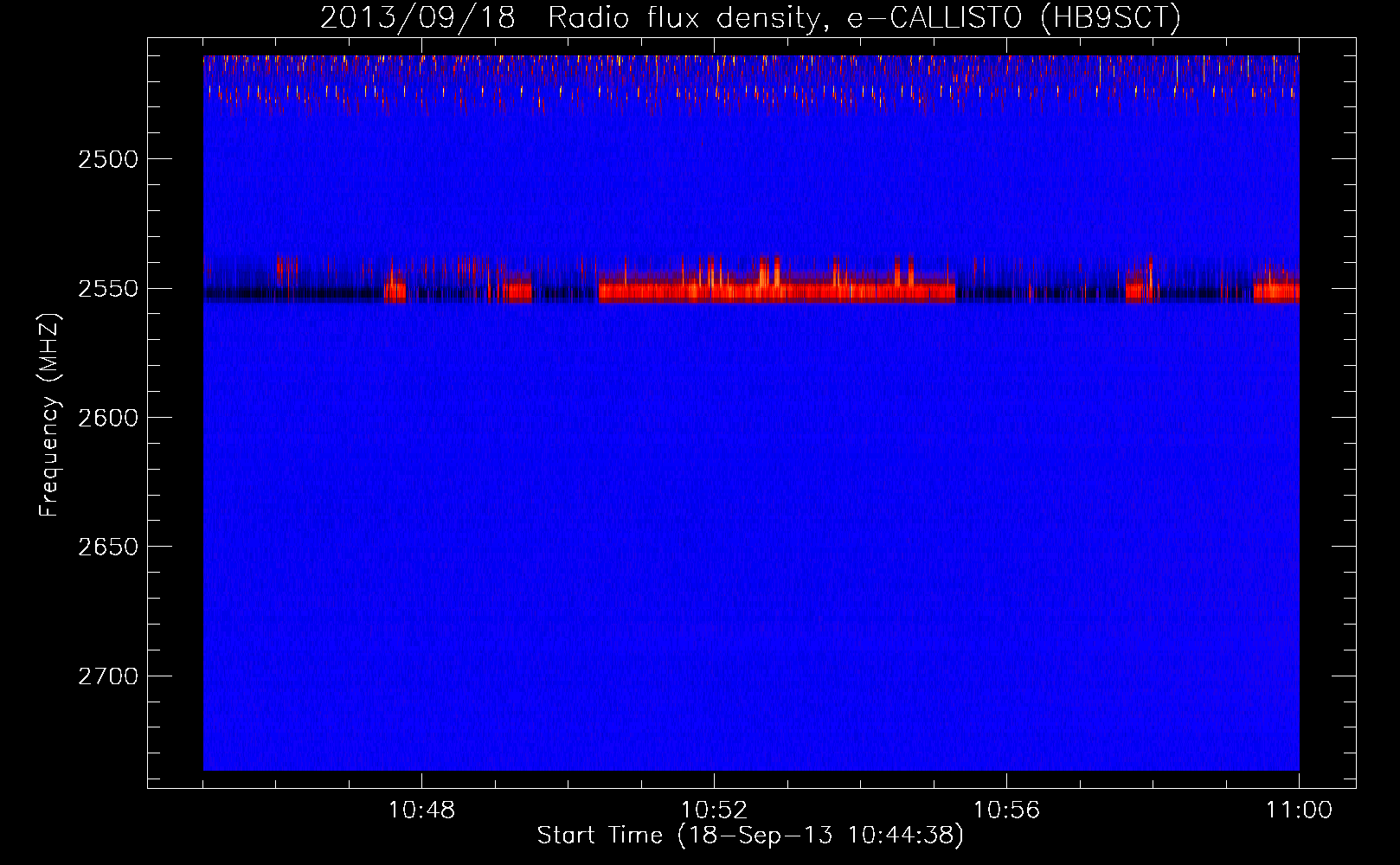Click the 2550 frequency tick label
The width and height of the screenshot is (1400, 865).
point(108,289)
